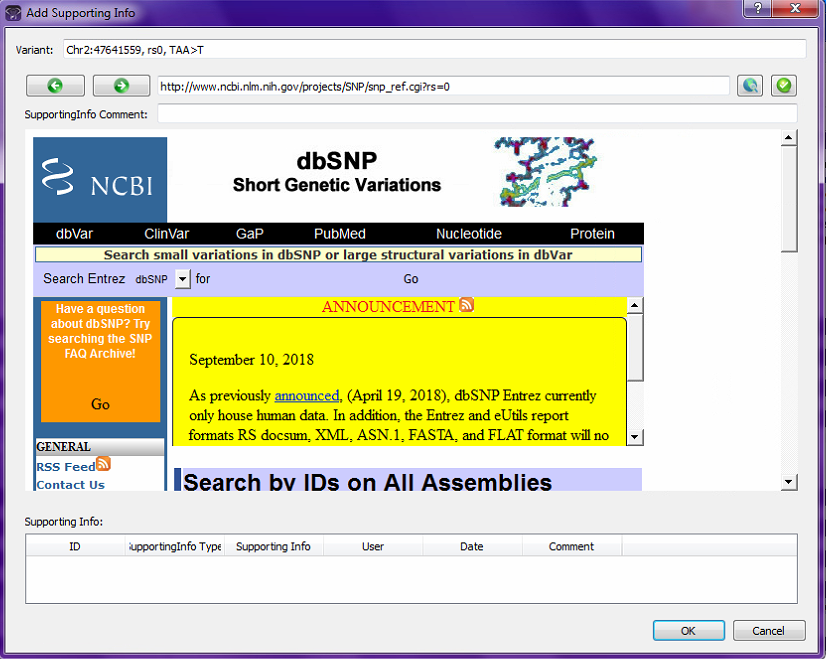
Task: Click Go next to the Entrez search
Action: coord(411,279)
